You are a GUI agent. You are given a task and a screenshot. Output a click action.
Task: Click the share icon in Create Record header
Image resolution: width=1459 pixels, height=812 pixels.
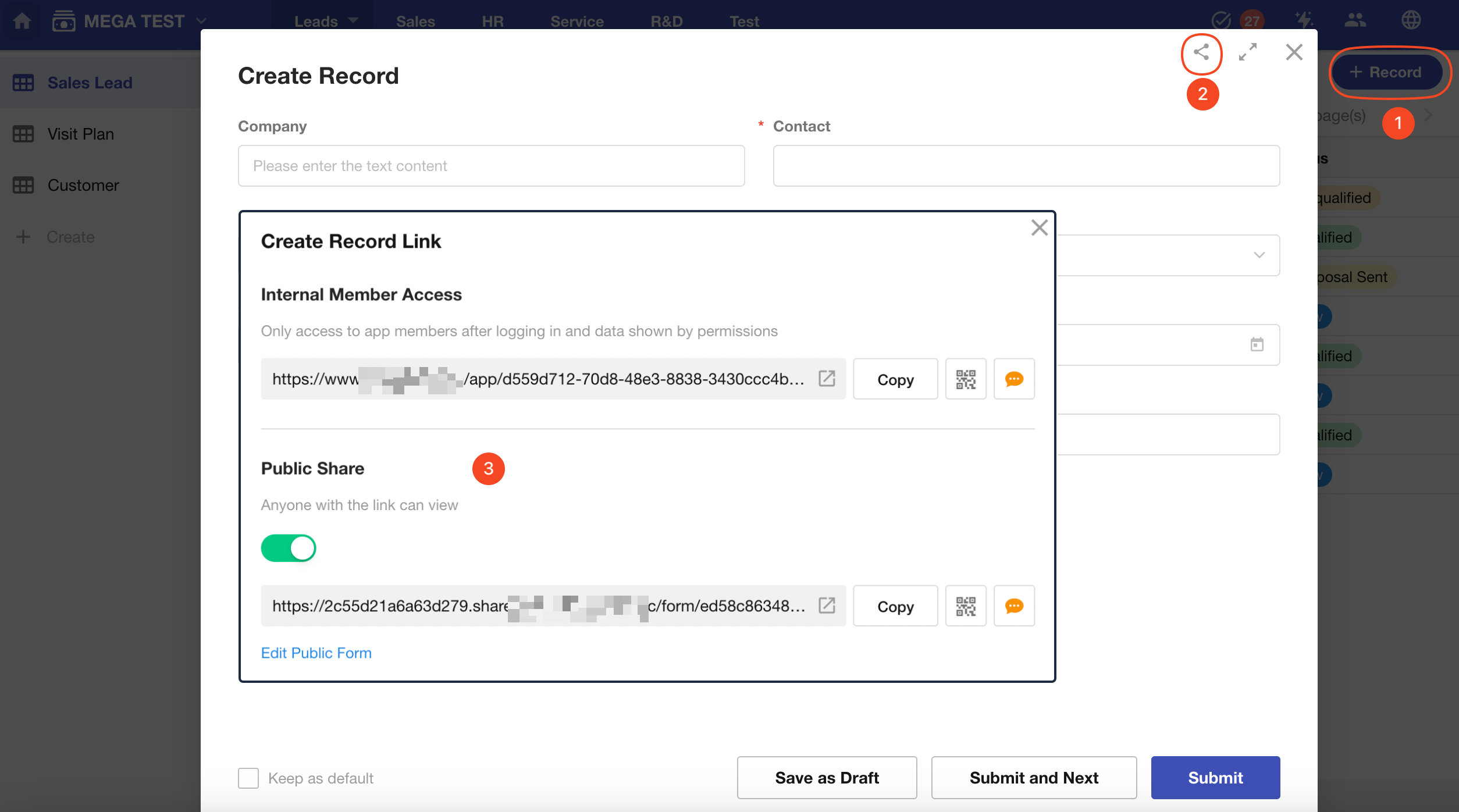[x=1201, y=53]
